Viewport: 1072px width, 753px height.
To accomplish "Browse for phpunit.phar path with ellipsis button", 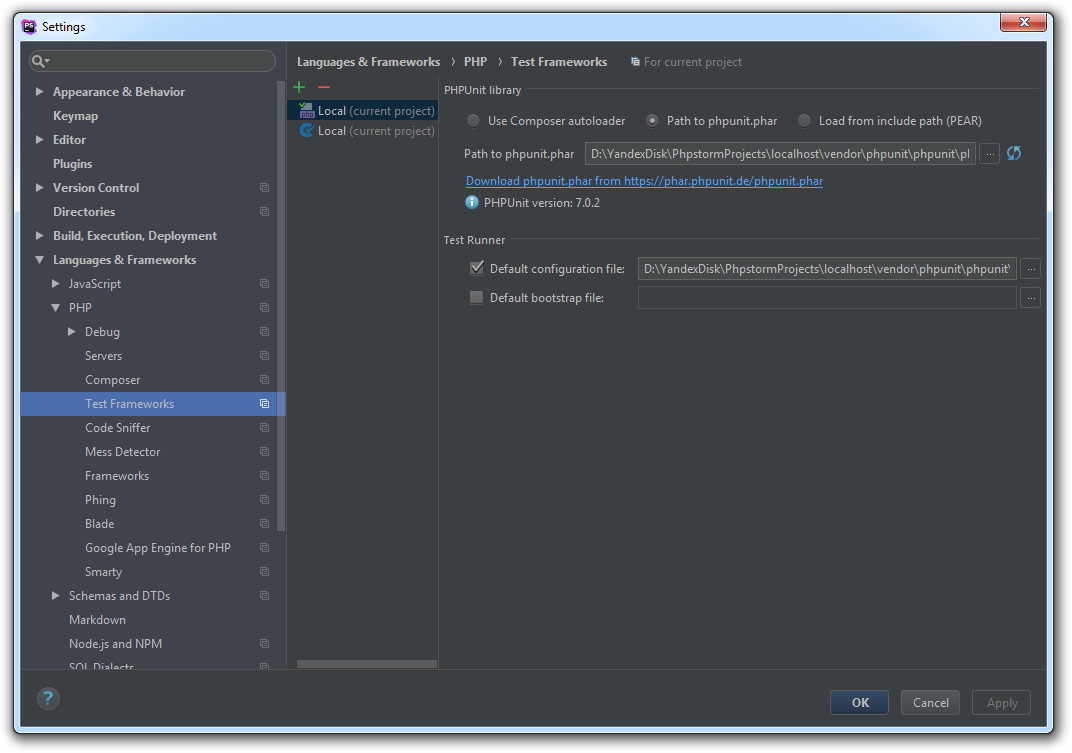I will pyautogui.click(x=990, y=154).
